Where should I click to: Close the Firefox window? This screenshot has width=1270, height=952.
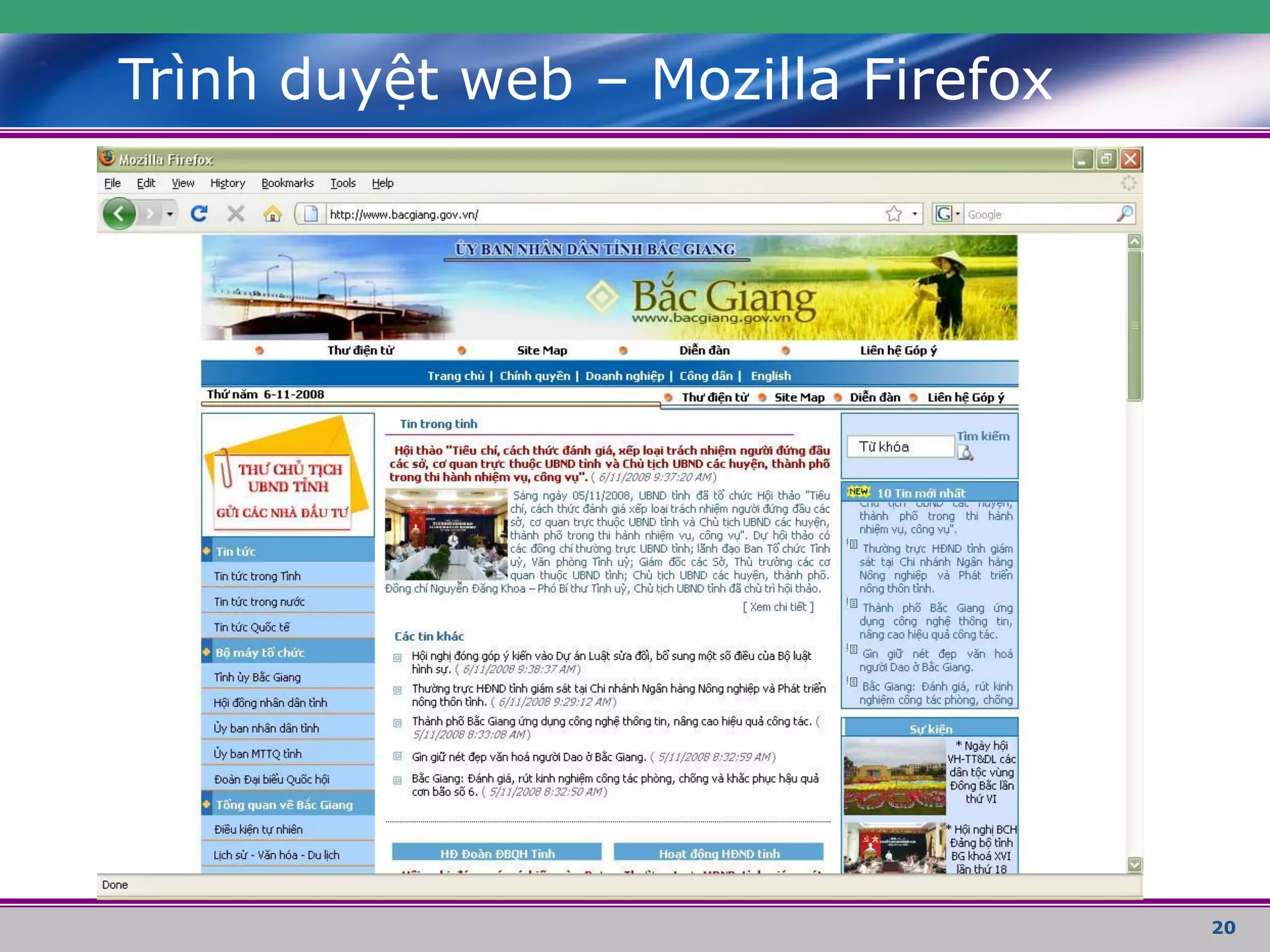tap(1130, 159)
